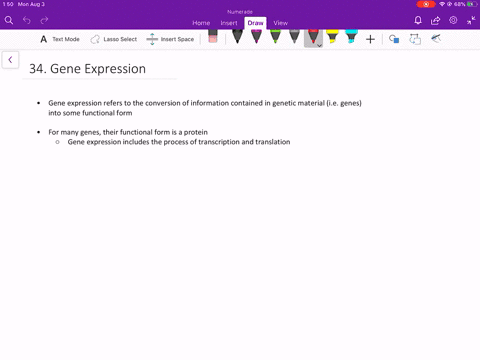The image size is (480, 360).
Task: Select the cyan highlighter
Action: (x=351, y=37)
